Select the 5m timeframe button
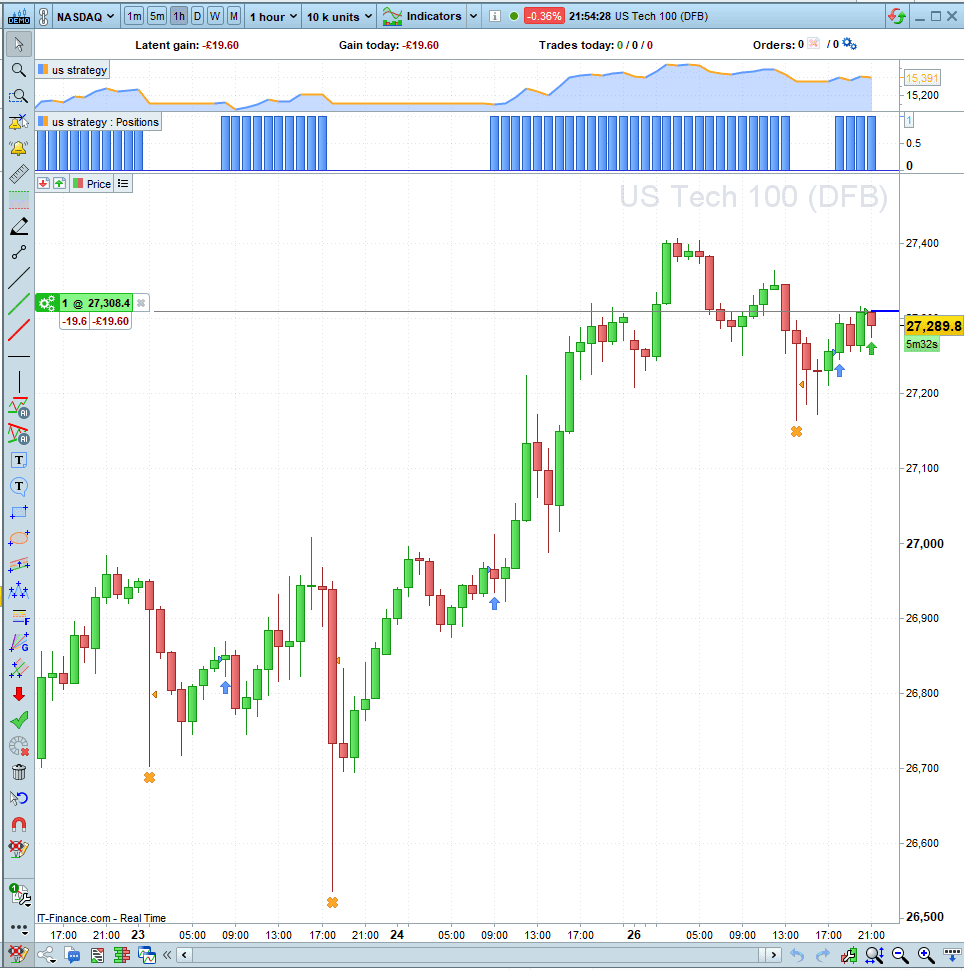The width and height of the screenshot is (964, 970). point(157,16)
